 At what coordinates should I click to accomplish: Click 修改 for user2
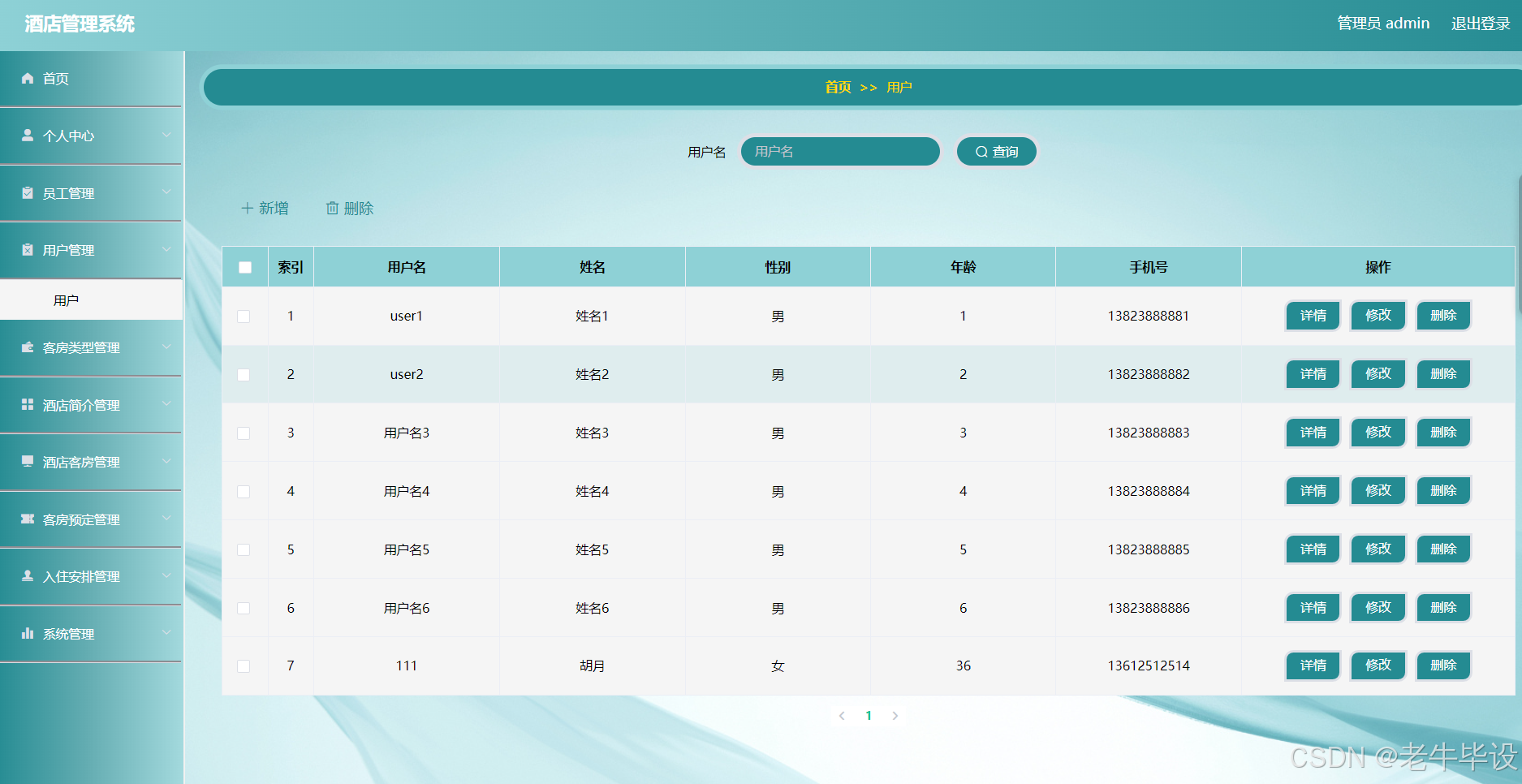click(x=1378, y=374)
